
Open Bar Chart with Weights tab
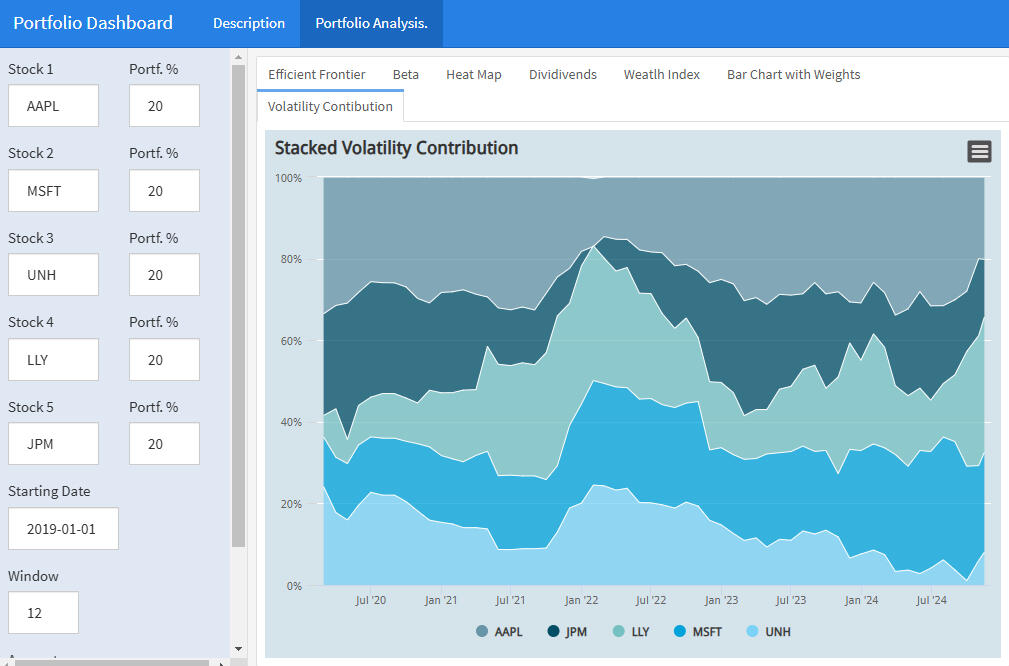[x=793, y=74]
